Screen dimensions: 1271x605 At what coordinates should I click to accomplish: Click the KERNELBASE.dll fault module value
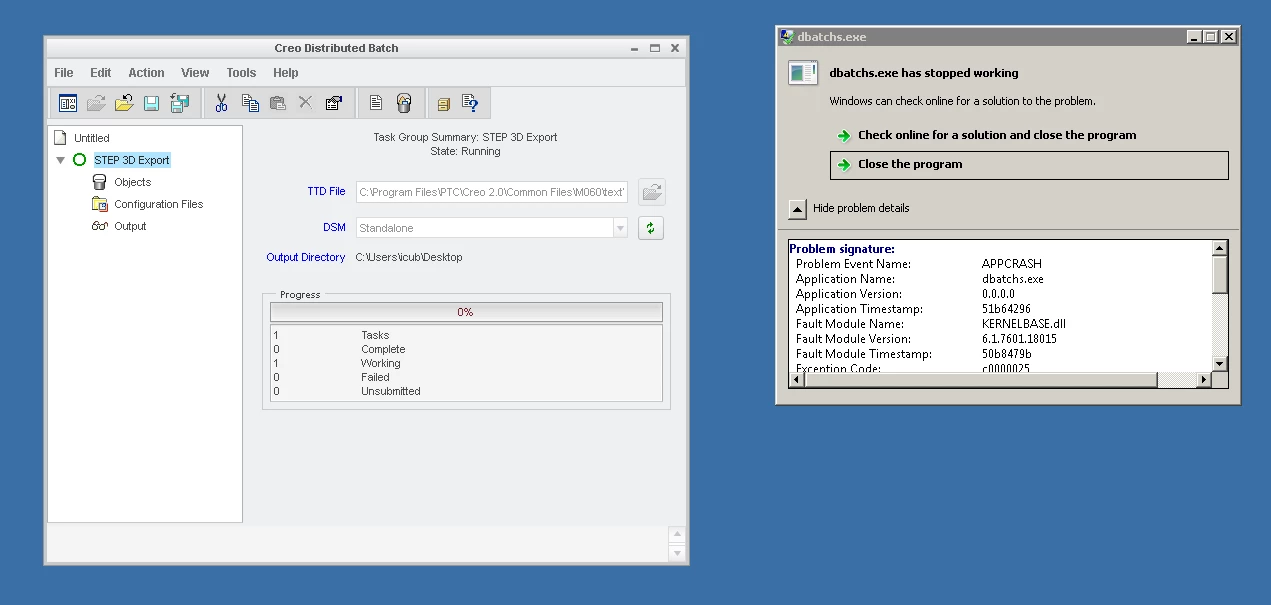pyautogui.click(x=1024, y=324)
